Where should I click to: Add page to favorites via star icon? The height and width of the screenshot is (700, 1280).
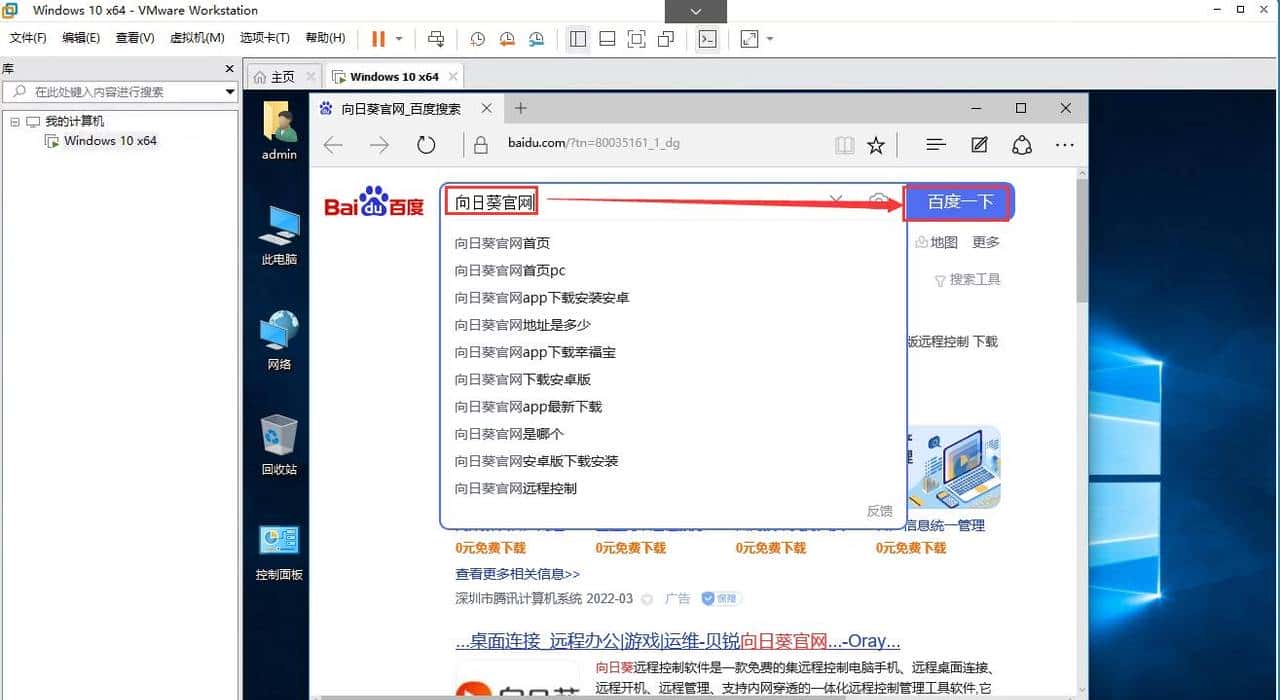click(x=875, y=144)
